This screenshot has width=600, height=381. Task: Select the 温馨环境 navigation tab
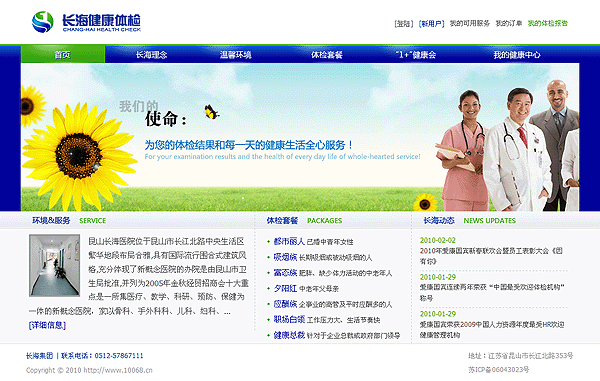coord(235,55)
